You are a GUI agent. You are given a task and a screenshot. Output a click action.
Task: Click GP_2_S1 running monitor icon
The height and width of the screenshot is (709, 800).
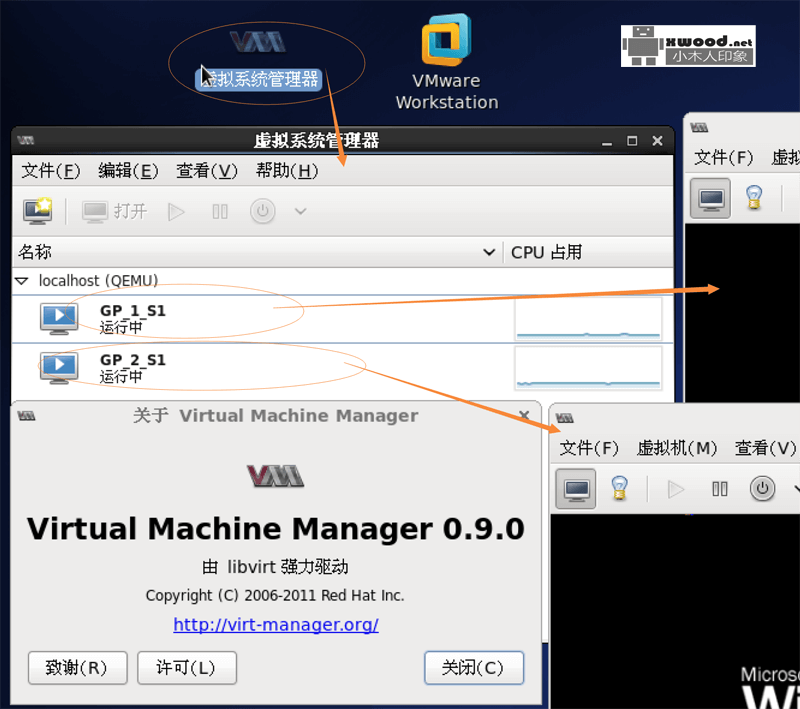pyautogui.click(x=59, y=368)
